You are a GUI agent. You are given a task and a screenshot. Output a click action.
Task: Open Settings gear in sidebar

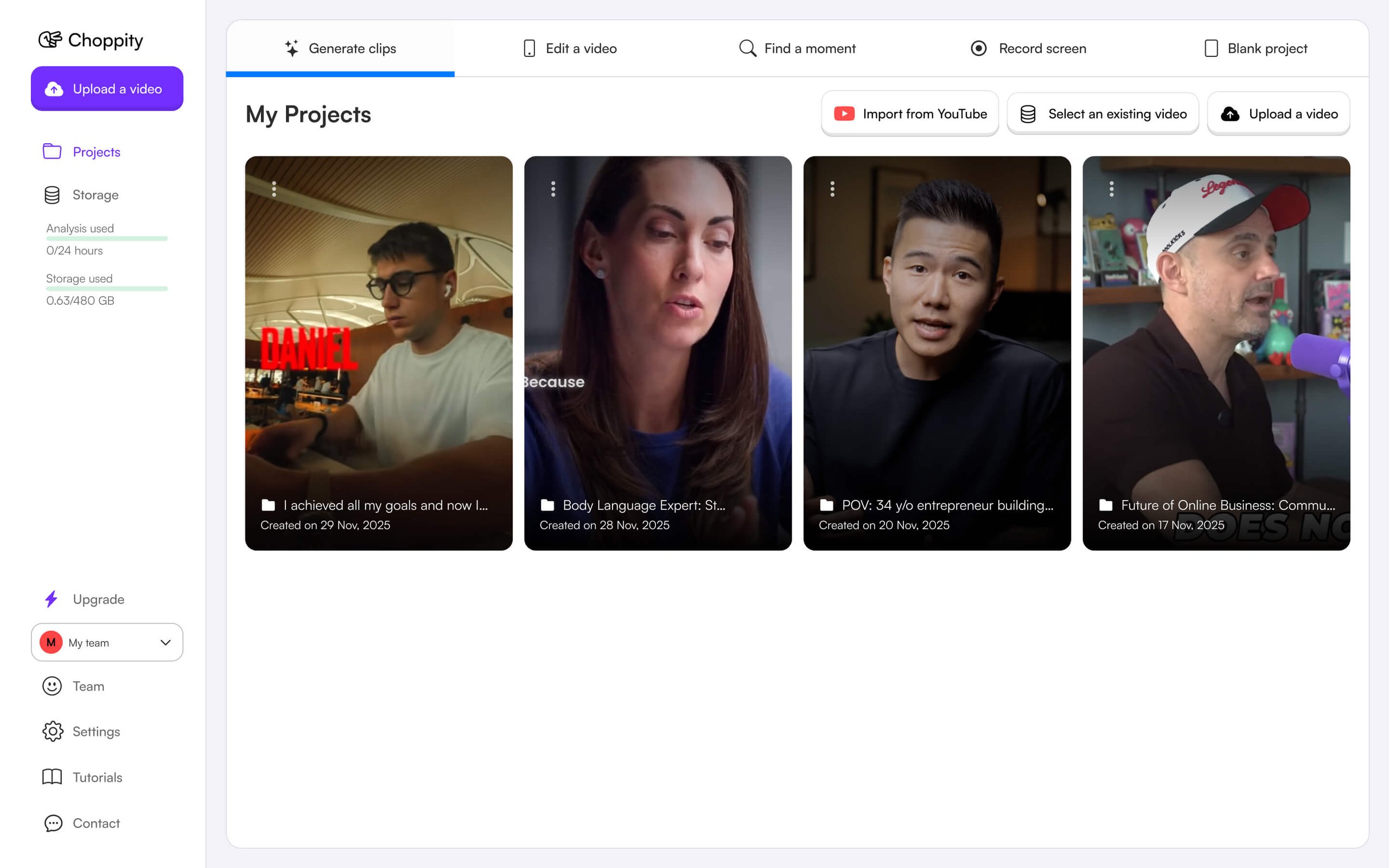pyautogui.click(x=95, y=732)
